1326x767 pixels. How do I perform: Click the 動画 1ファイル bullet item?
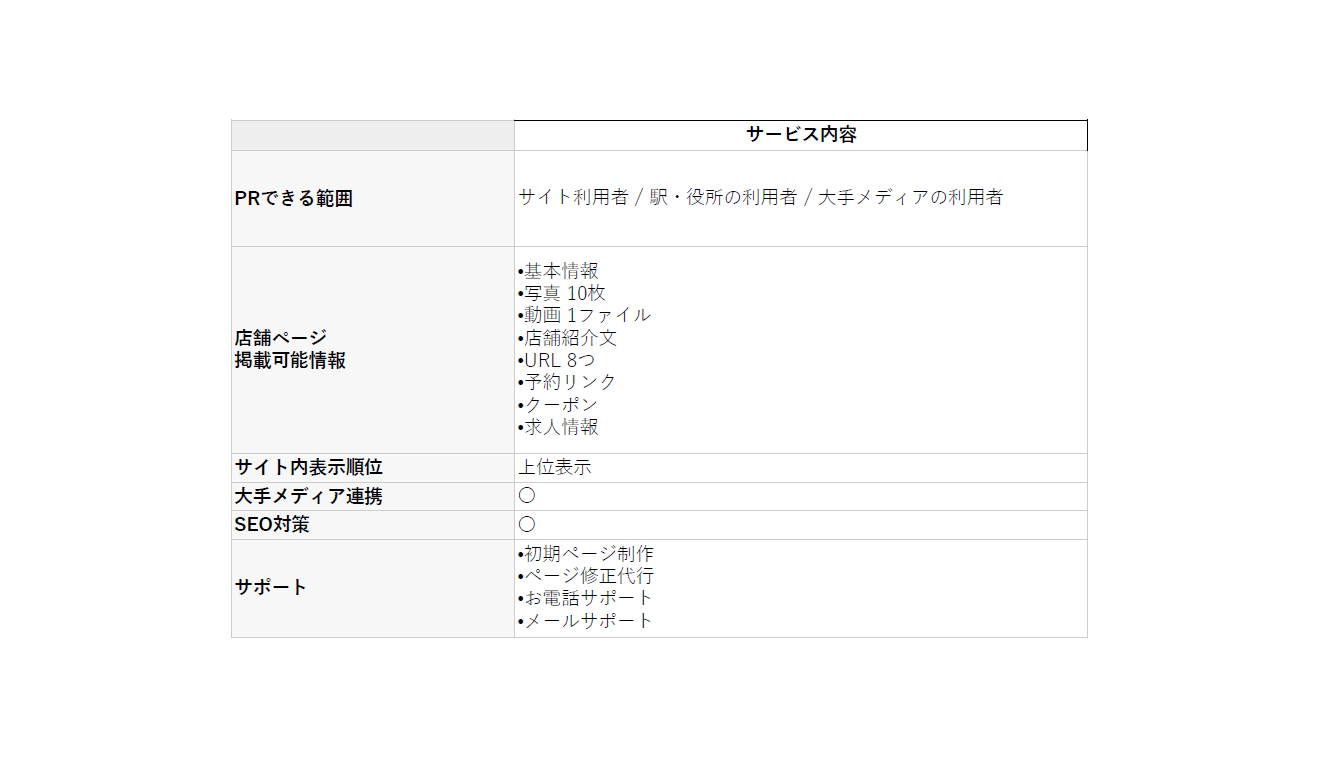[584, 315]
